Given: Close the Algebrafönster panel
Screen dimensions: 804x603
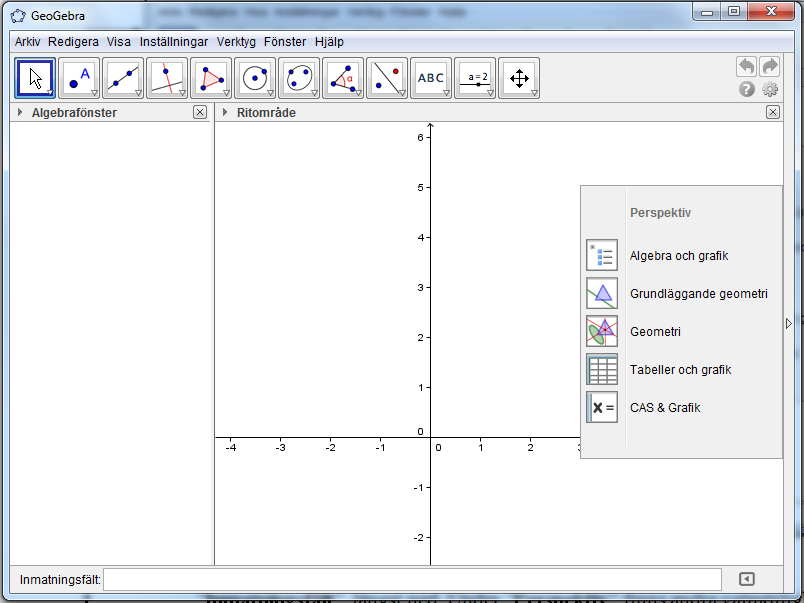Looking at the screenshot, I should click(200, 112).
